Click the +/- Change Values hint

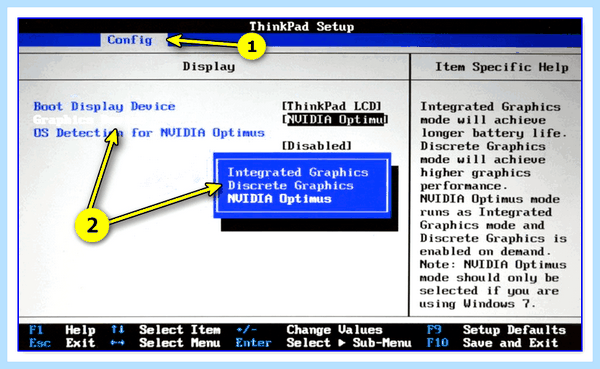click(x=309, y=330)
